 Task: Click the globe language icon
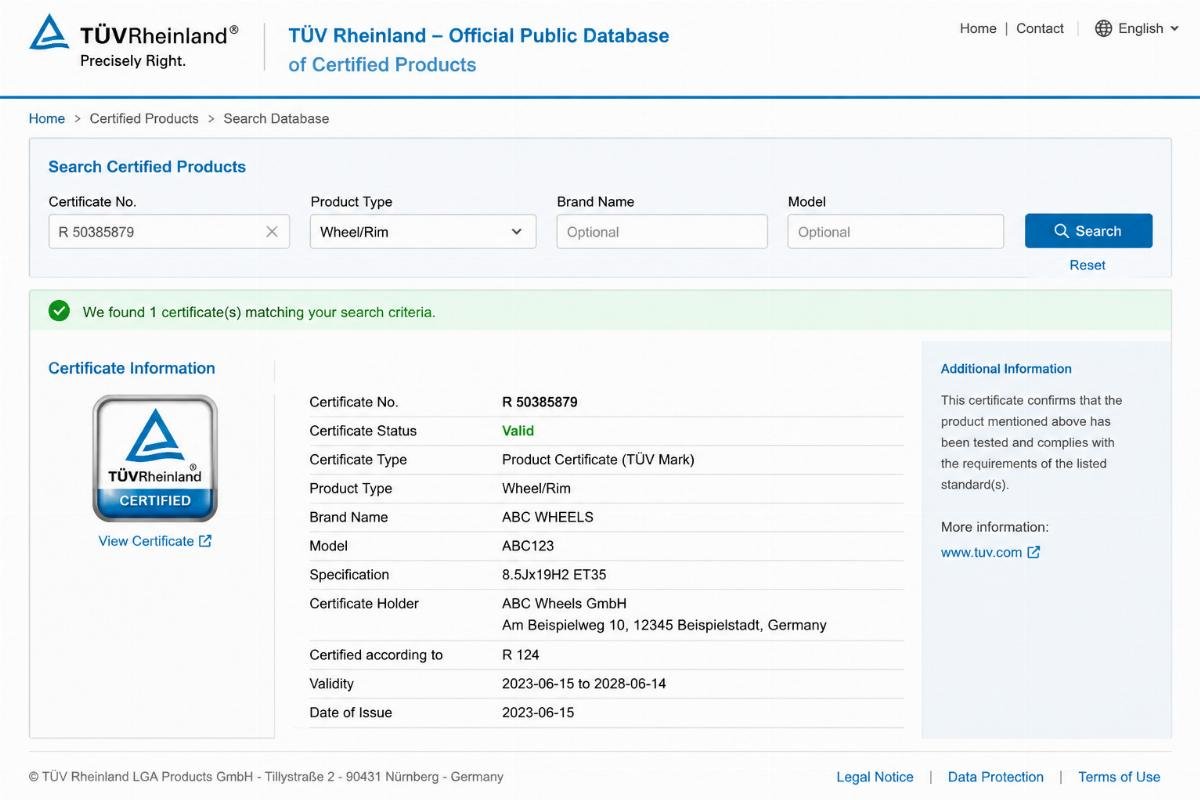pos(1103,28)
